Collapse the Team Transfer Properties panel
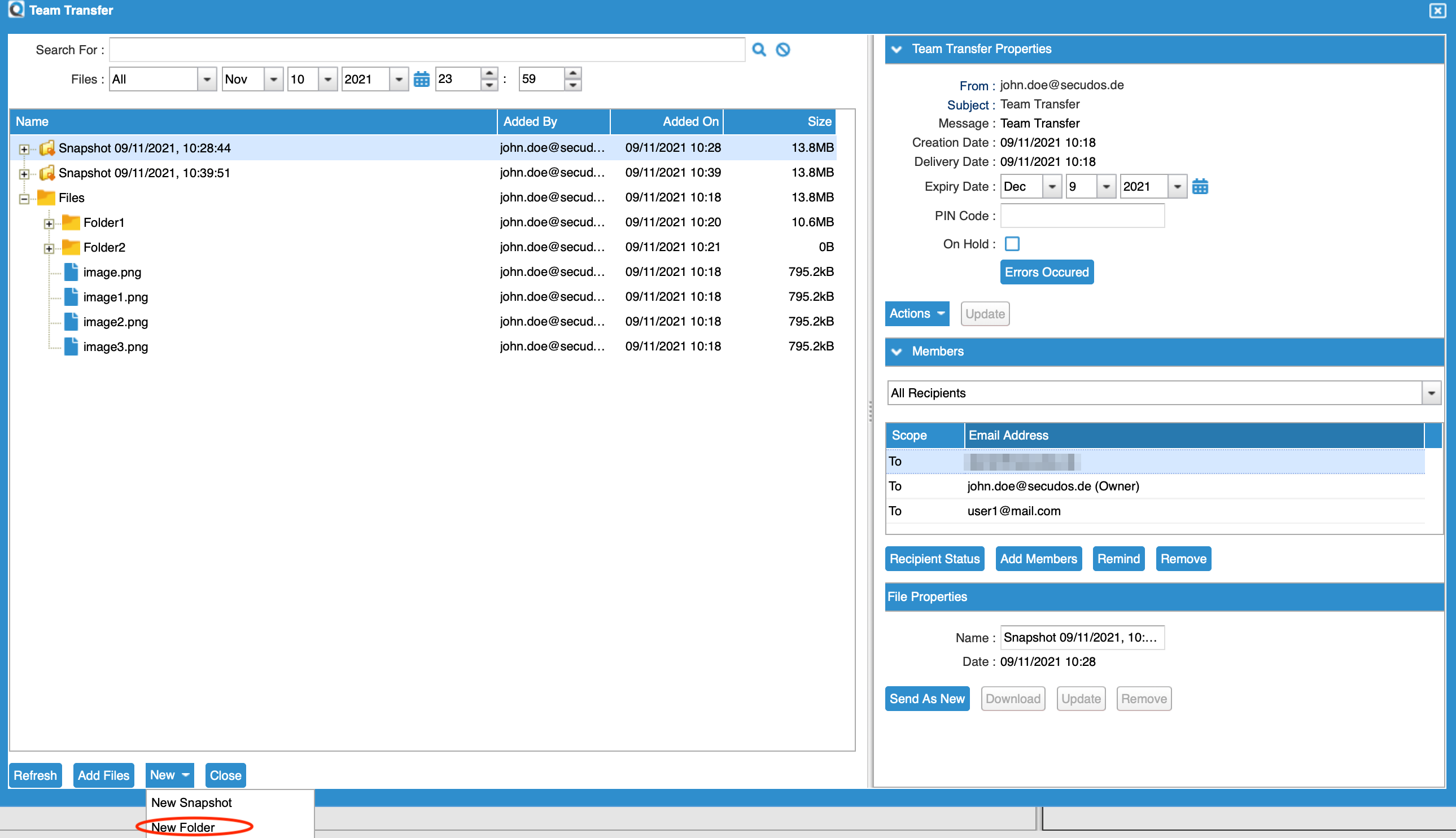The image size is (1456, 838). point(897,50)
